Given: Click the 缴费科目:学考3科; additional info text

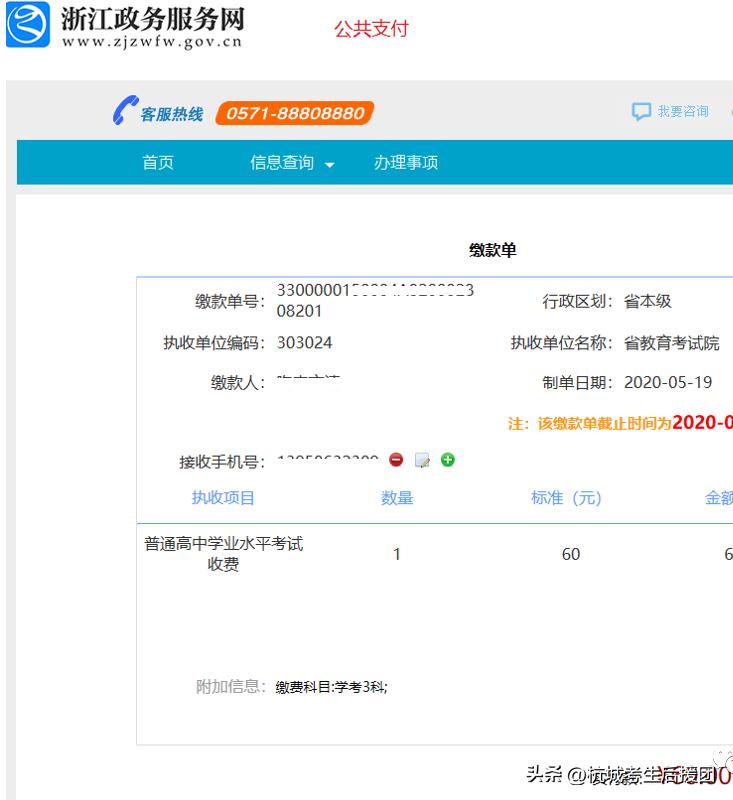Looking at the screenshot, I should (332, 687).
